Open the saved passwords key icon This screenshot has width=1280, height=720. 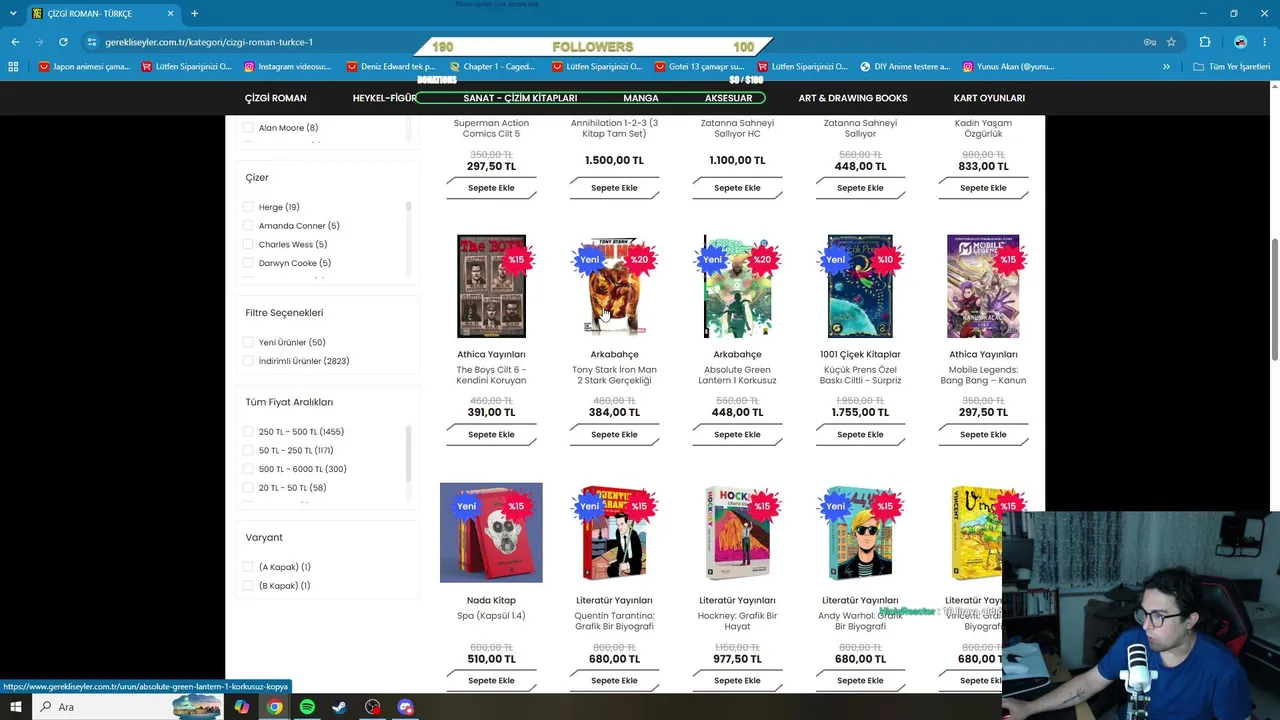coord(1150,42)
